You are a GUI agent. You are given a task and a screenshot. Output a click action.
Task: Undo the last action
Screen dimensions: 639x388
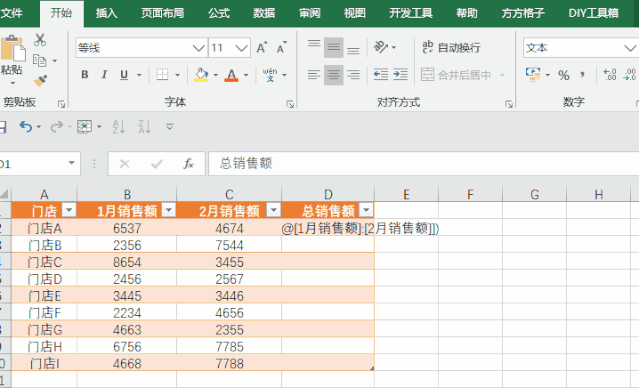pos(26,127)
